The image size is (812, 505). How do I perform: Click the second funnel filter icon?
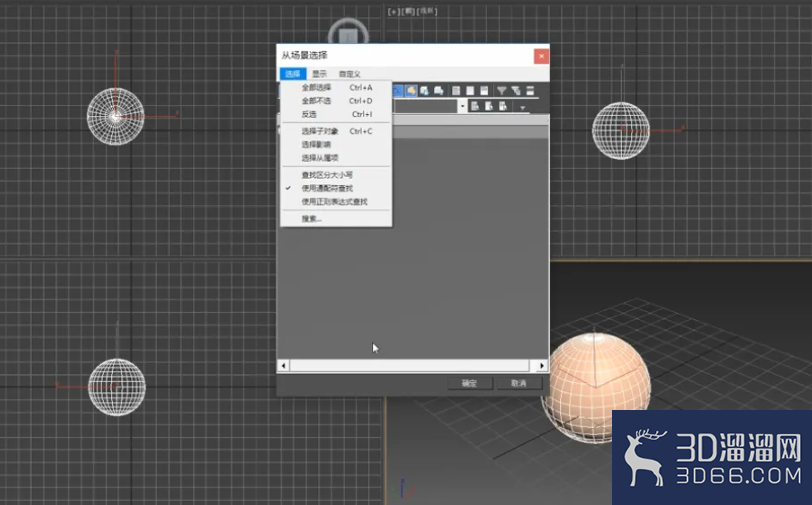pos(516,91)
